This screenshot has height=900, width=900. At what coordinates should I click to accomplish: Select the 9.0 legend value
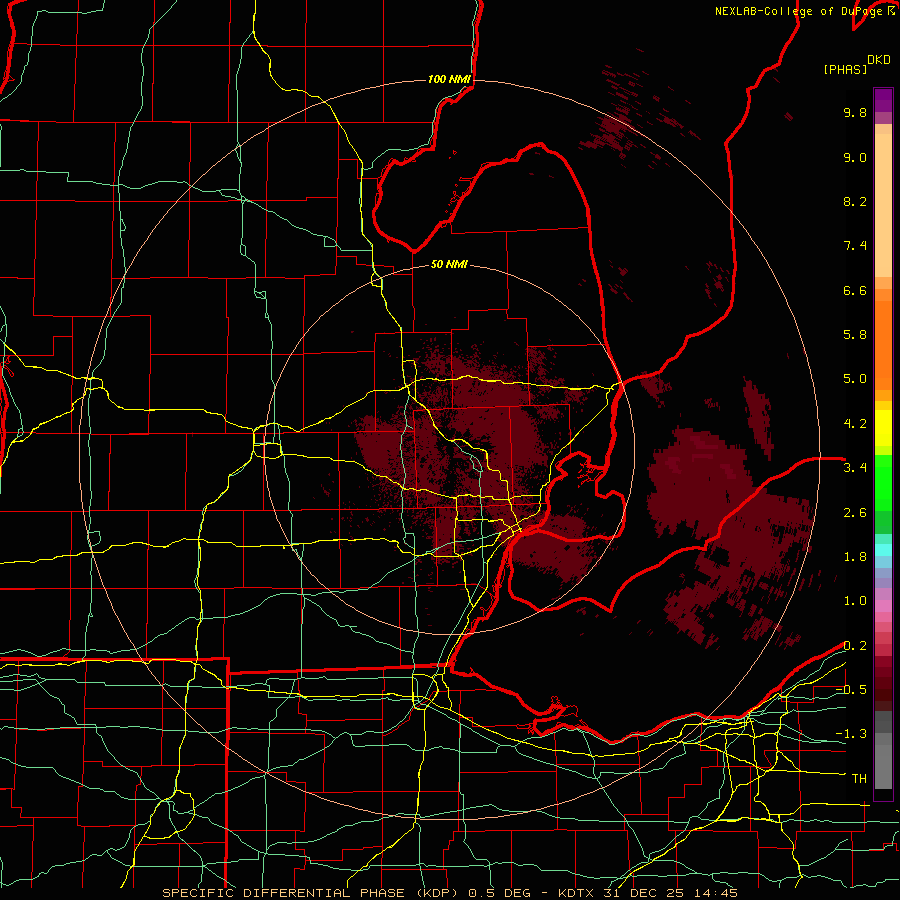pyautogui.click(x=855, y=157)
